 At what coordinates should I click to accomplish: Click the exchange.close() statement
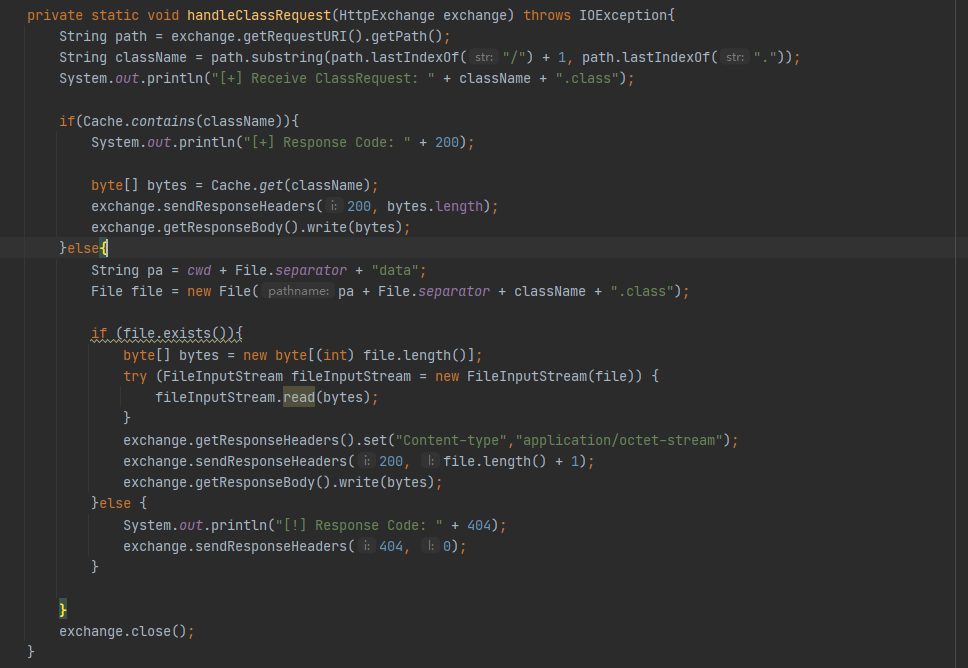coord(127,632)
